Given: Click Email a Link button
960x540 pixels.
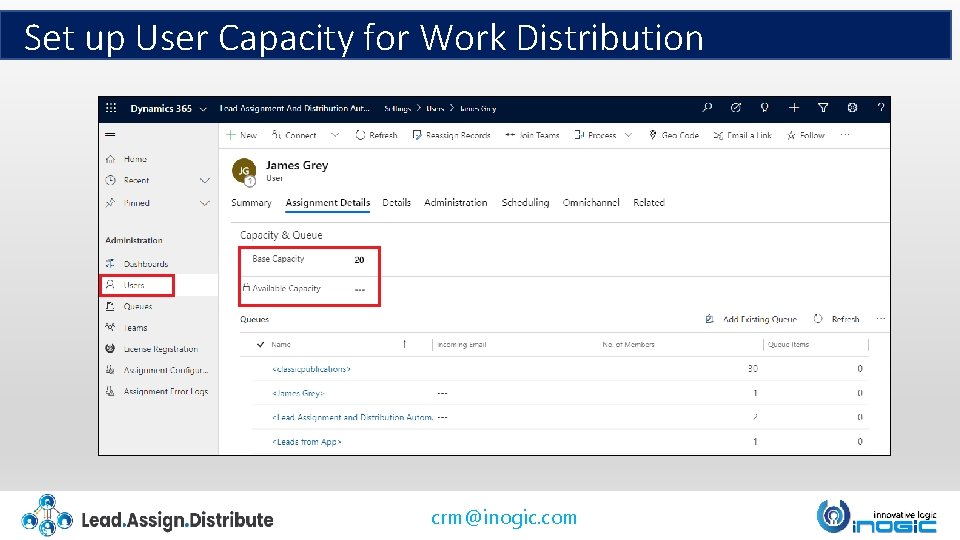Looking at the screenshot, I should tap(743, 135).
